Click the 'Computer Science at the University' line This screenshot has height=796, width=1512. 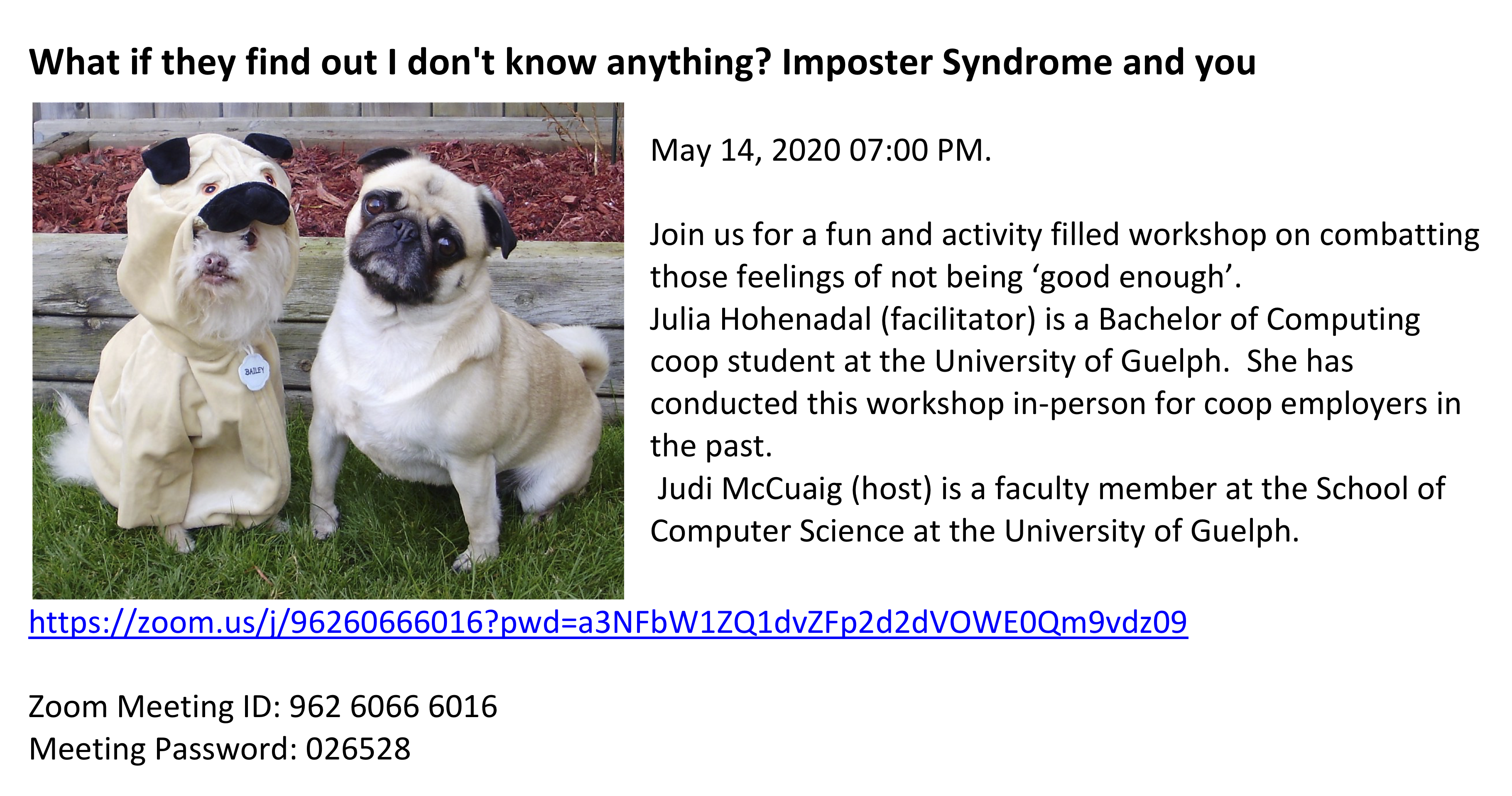tap(974, 531)
